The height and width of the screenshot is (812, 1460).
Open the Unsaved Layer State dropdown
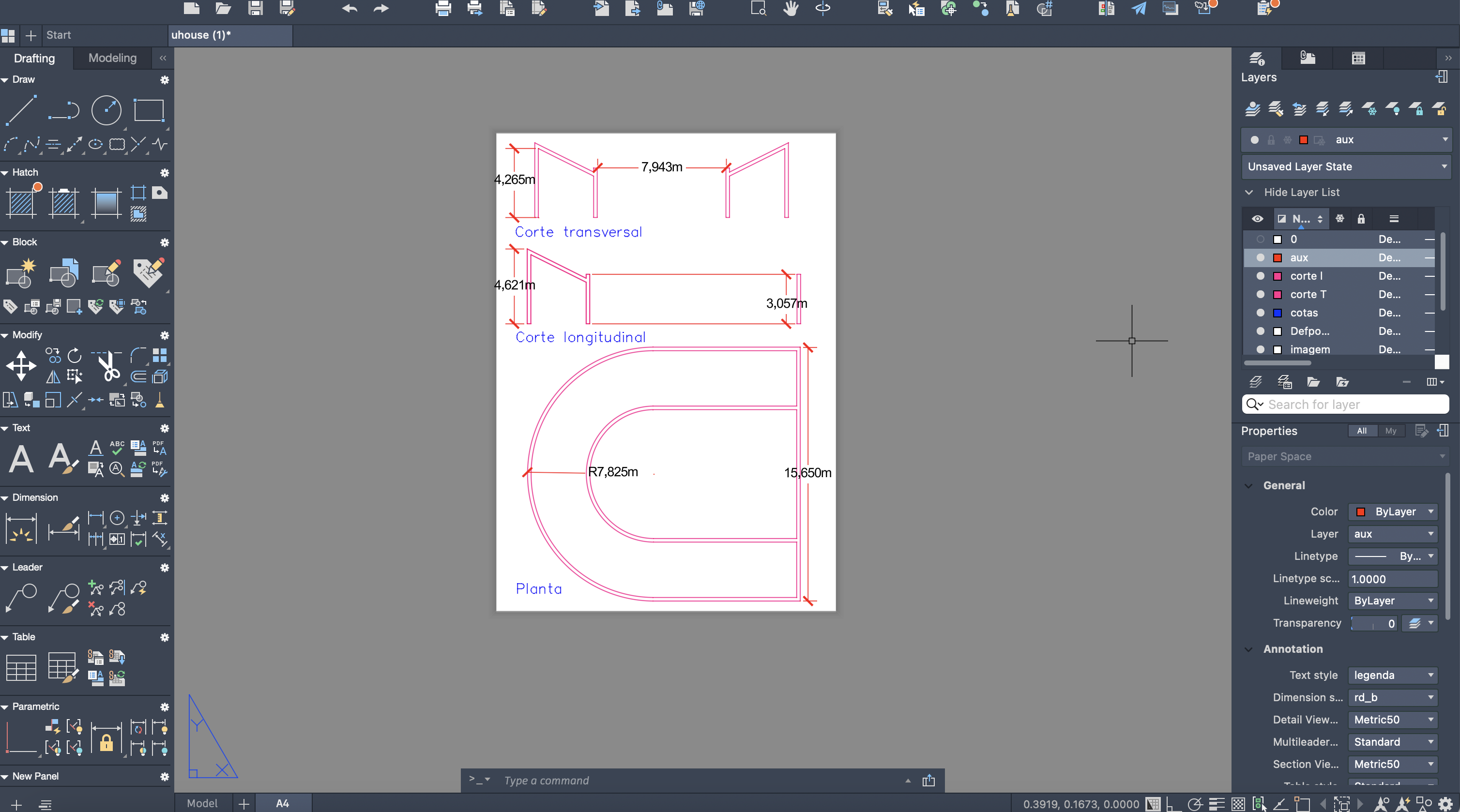(x=1345, y=166)
